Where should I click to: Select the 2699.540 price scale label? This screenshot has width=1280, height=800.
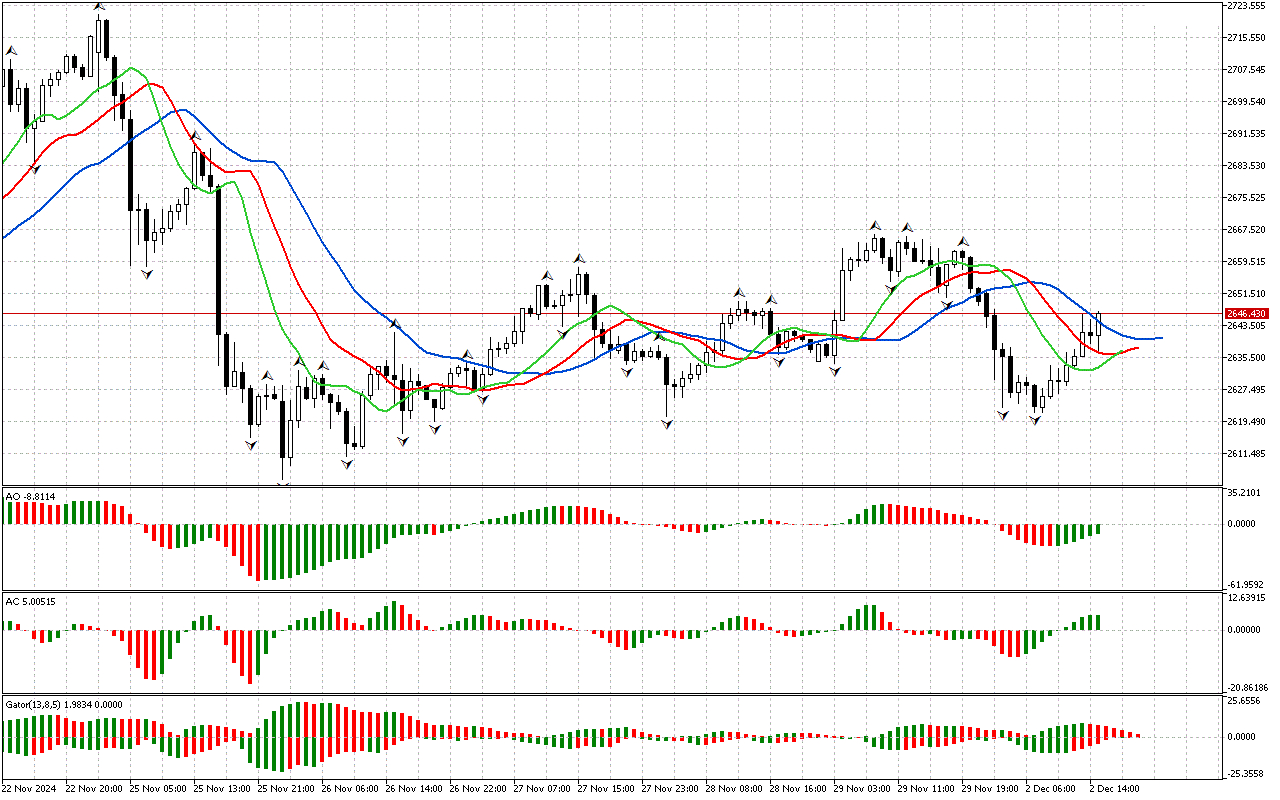pyautogui.click(x=1247, y=102)
